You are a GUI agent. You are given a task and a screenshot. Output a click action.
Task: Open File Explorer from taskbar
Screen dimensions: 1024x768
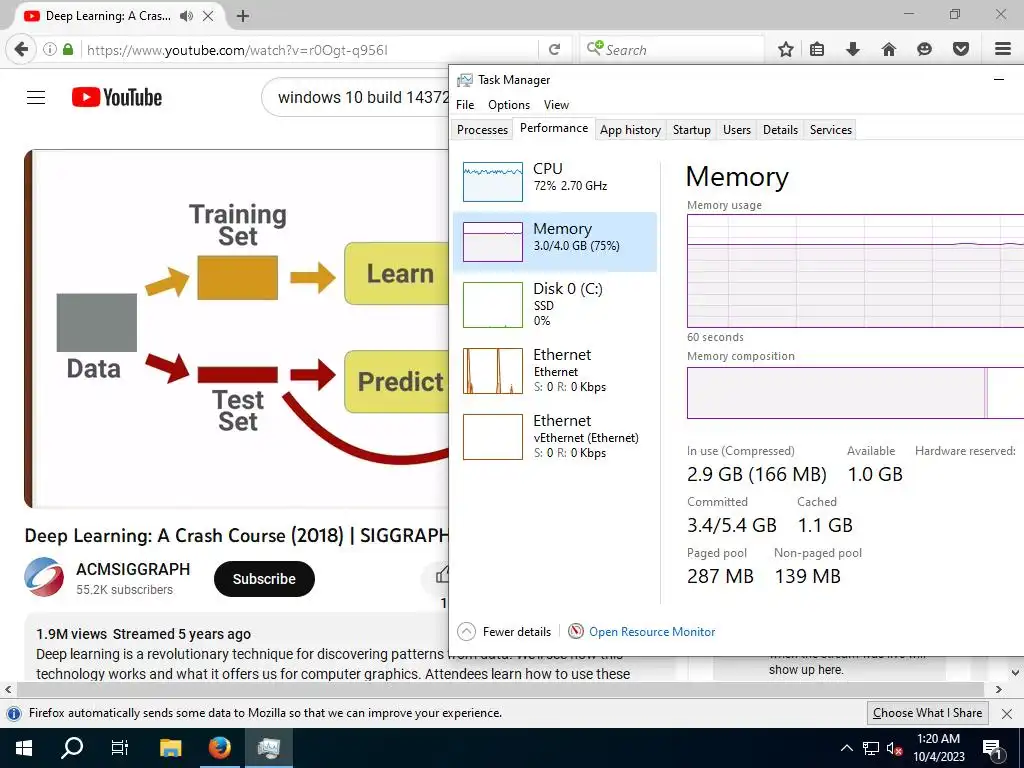170,748
